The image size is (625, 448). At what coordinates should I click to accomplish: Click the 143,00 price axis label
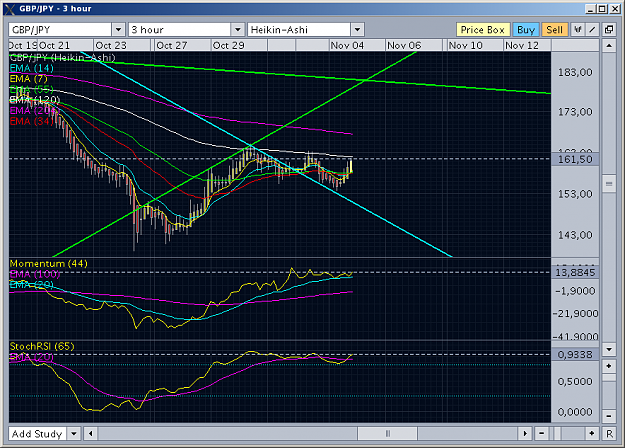click(575, 235)
